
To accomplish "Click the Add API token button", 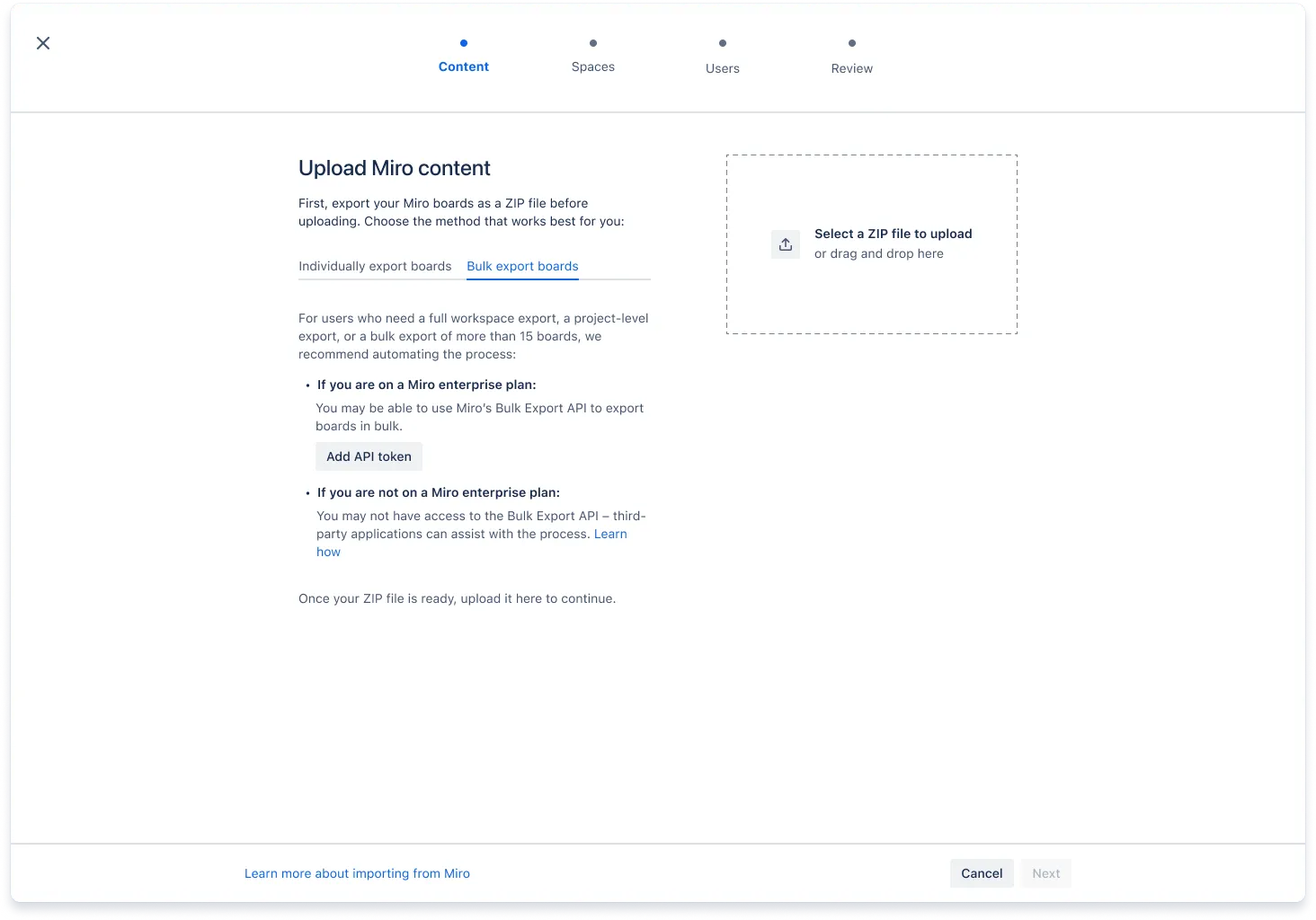I will 369,456.
